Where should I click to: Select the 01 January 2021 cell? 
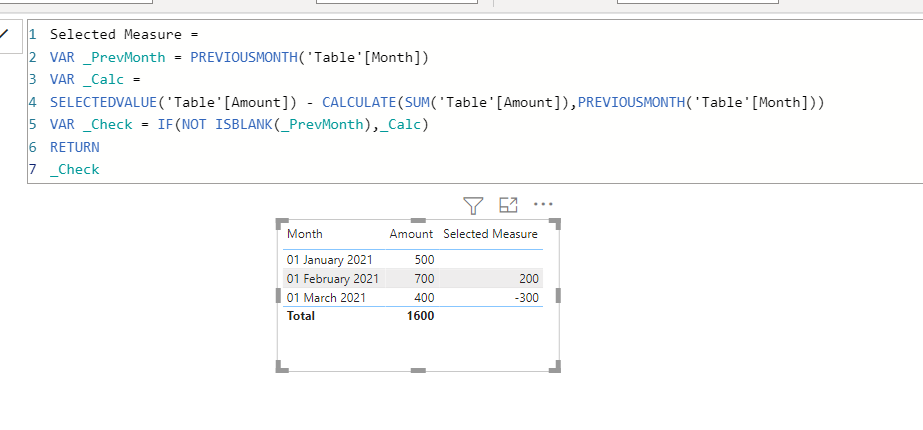(330, 260)
